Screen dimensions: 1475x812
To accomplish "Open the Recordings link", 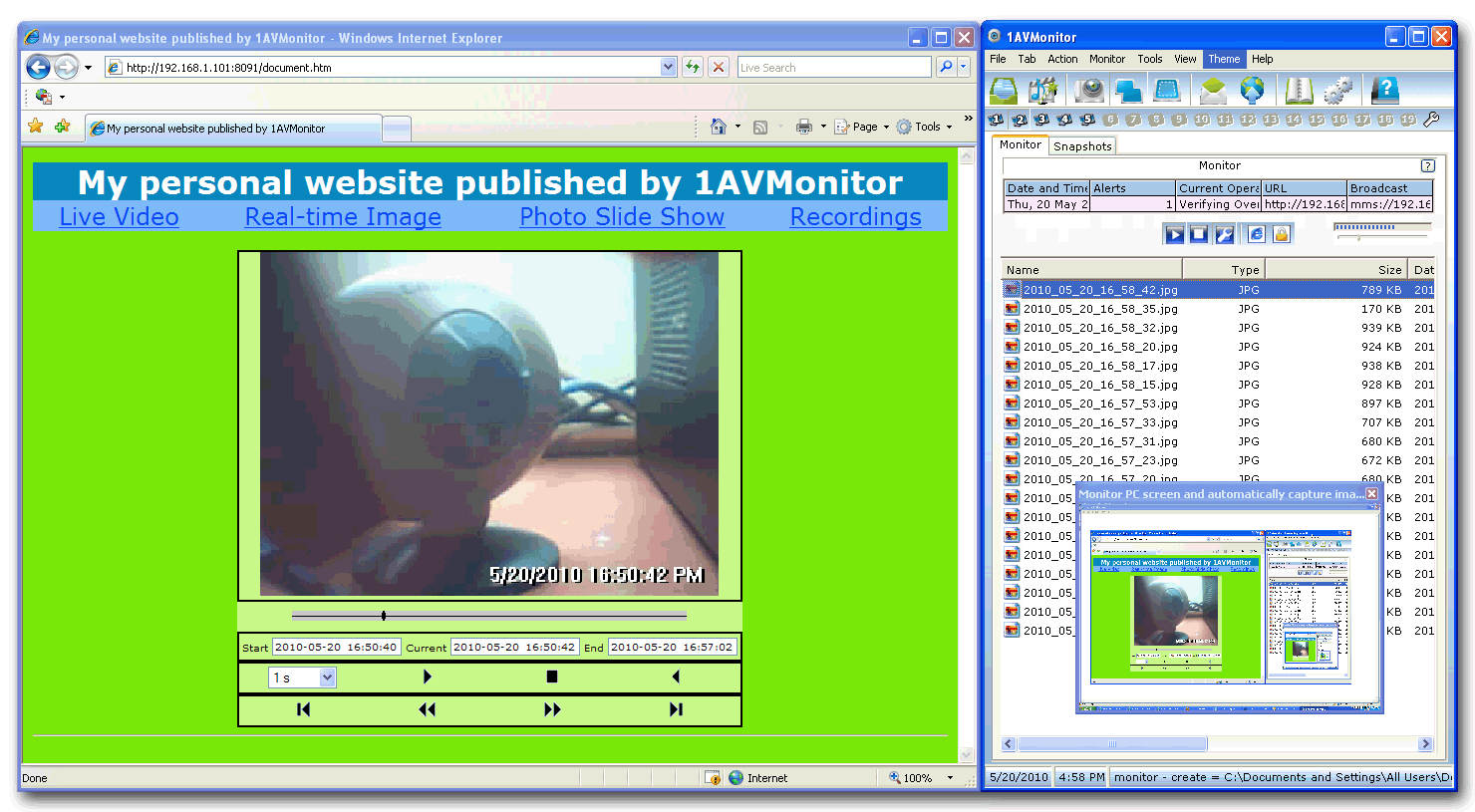I will click(855, 216).
